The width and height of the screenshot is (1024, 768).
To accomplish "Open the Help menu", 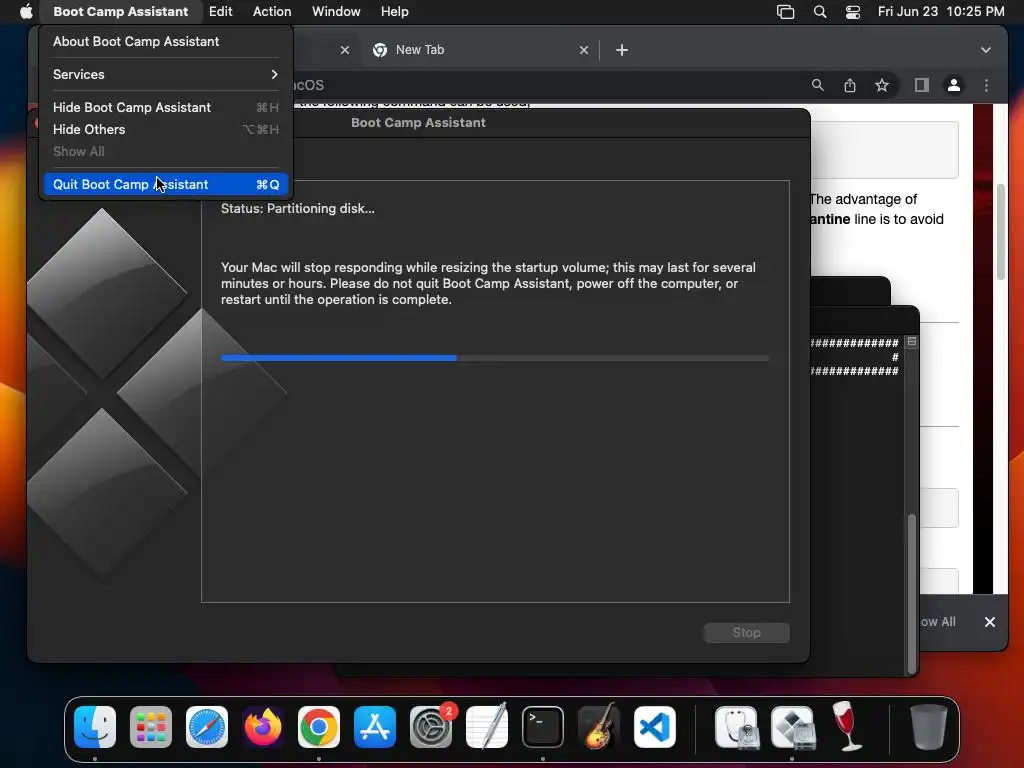I will pyautogui.click(x=394, y=11).
